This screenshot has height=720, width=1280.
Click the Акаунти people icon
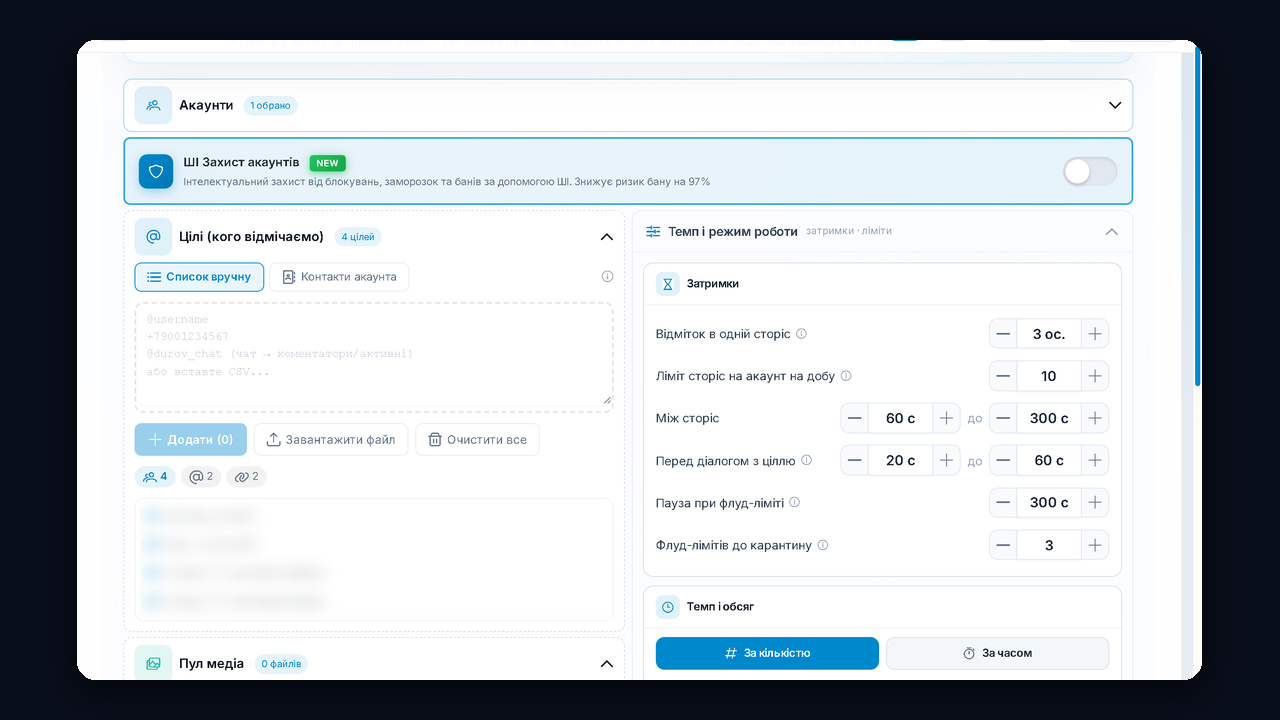[x=153, y=105]
